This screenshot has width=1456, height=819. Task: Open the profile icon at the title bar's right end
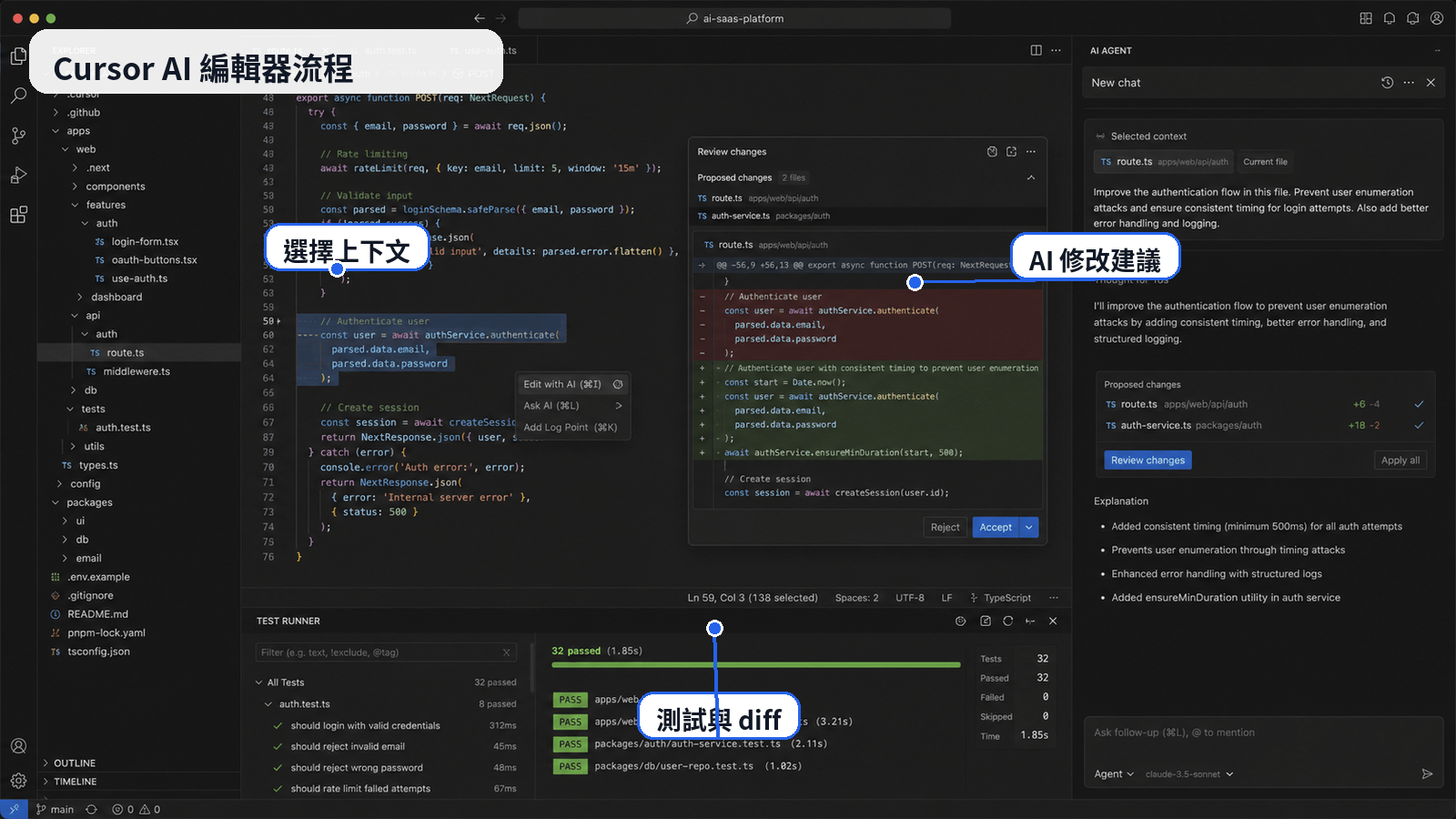click(x=1437, y=18)
